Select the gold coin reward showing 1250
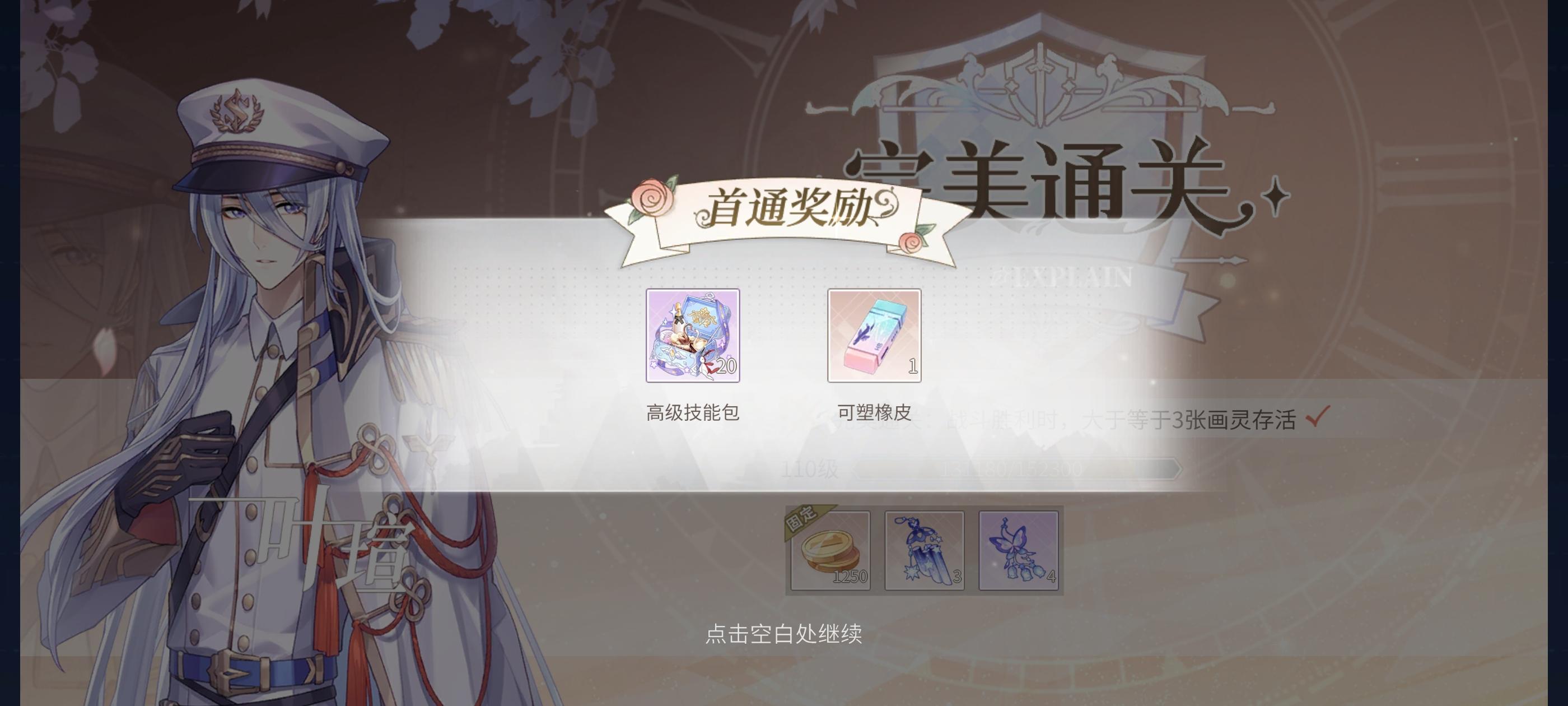This screenshot has height=706, width=1568. point(830,551)
